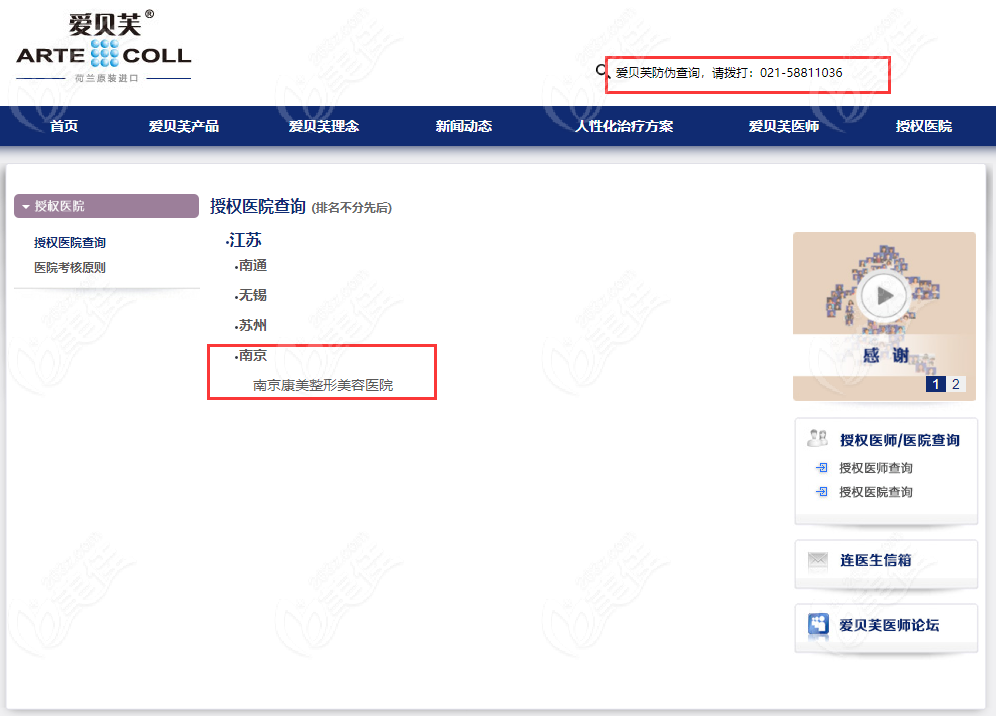The height and width of the screenshot is (716, 996).
Task: Open the 首页 navigation tab
Action: pyautogui.click(x=64, y=126)
